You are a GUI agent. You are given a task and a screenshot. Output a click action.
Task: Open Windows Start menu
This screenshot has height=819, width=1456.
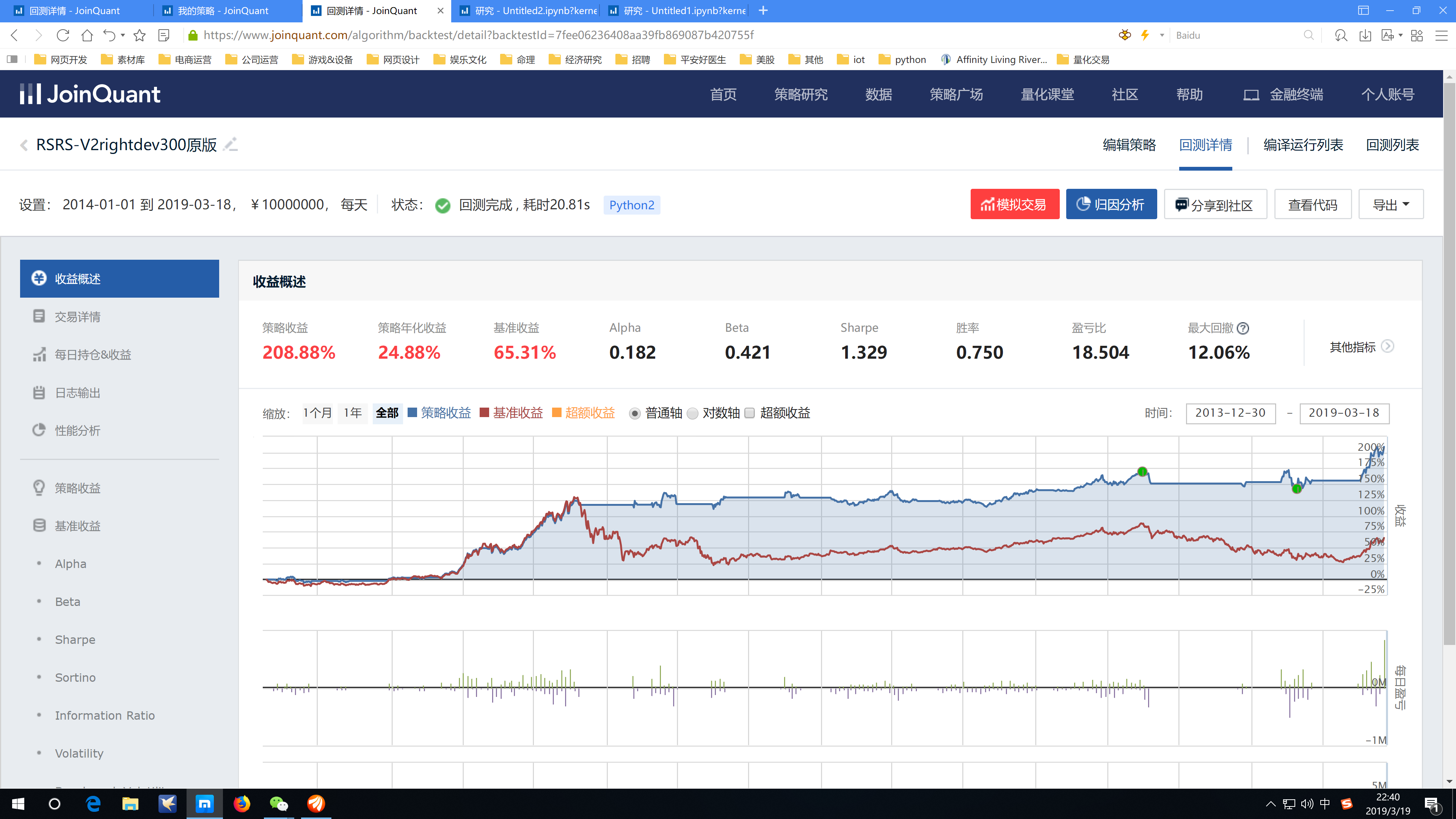[x=18, y=804]
